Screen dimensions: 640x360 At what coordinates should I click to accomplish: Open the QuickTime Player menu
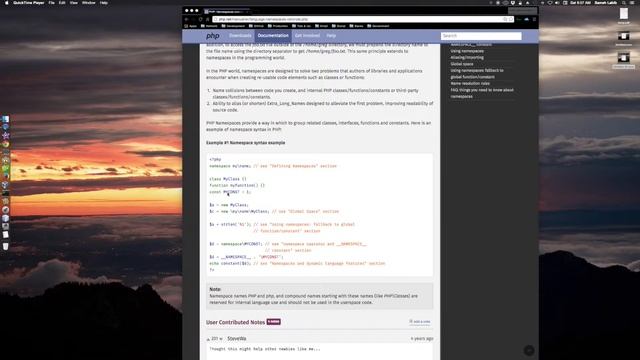29,3
